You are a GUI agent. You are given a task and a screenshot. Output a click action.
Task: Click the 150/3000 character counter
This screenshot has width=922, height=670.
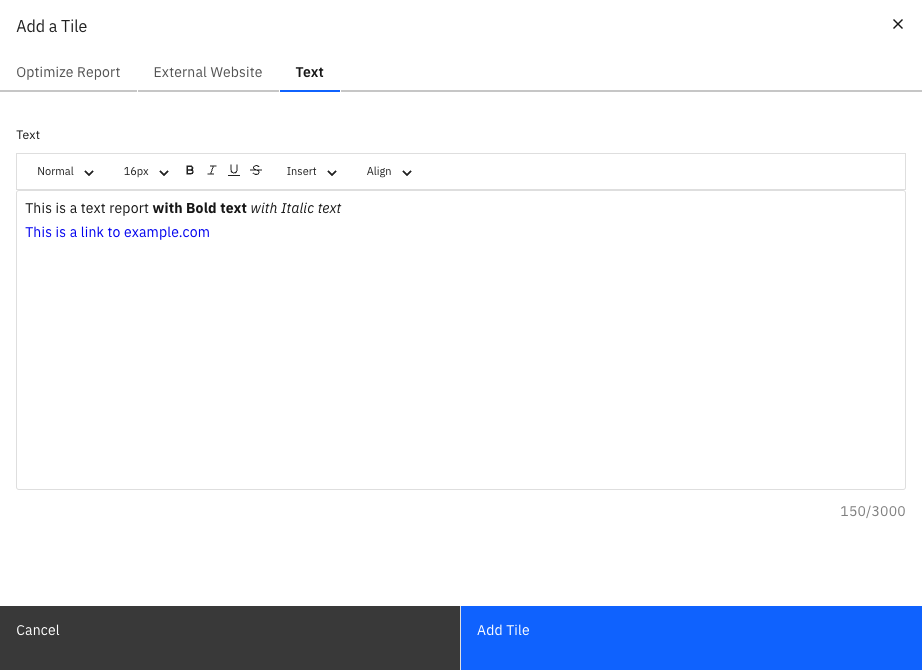coord(872,511)
